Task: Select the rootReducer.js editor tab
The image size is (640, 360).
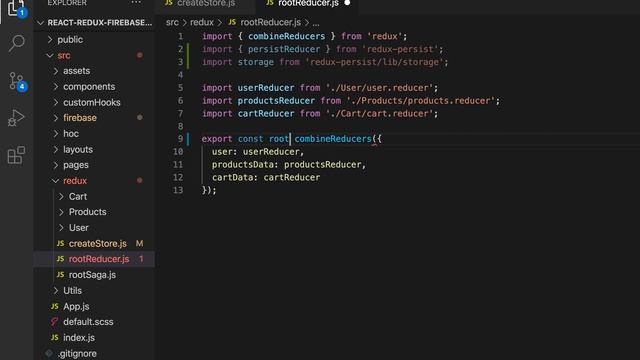Action: tap(307, 3)
